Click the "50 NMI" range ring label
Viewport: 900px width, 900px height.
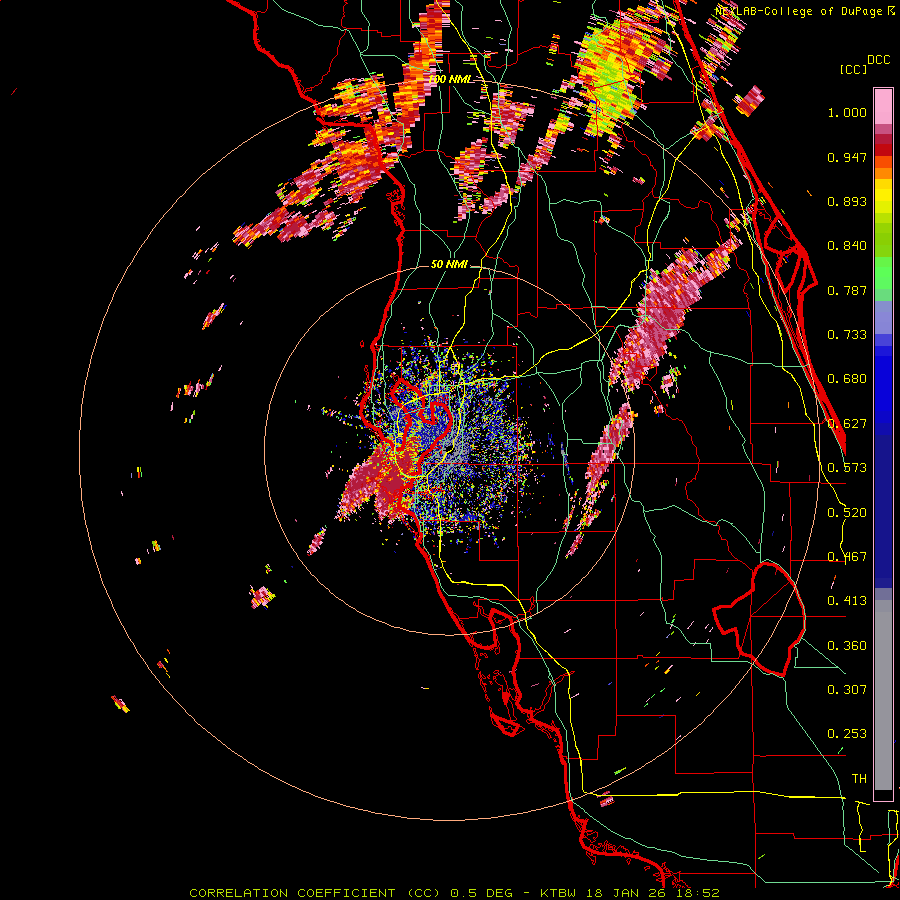point(449,264)
